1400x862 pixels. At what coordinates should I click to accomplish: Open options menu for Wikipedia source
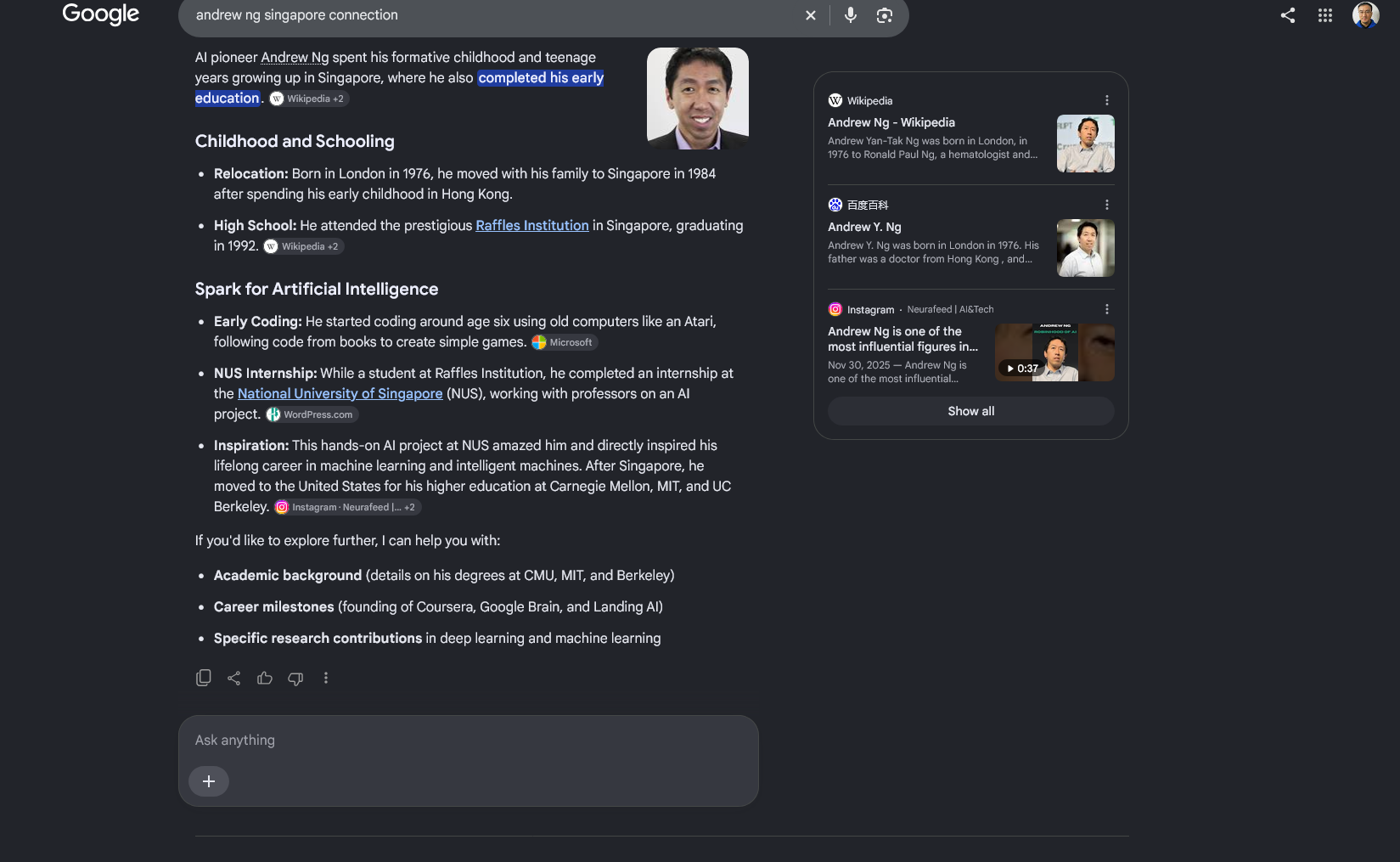pos(1107,100)
